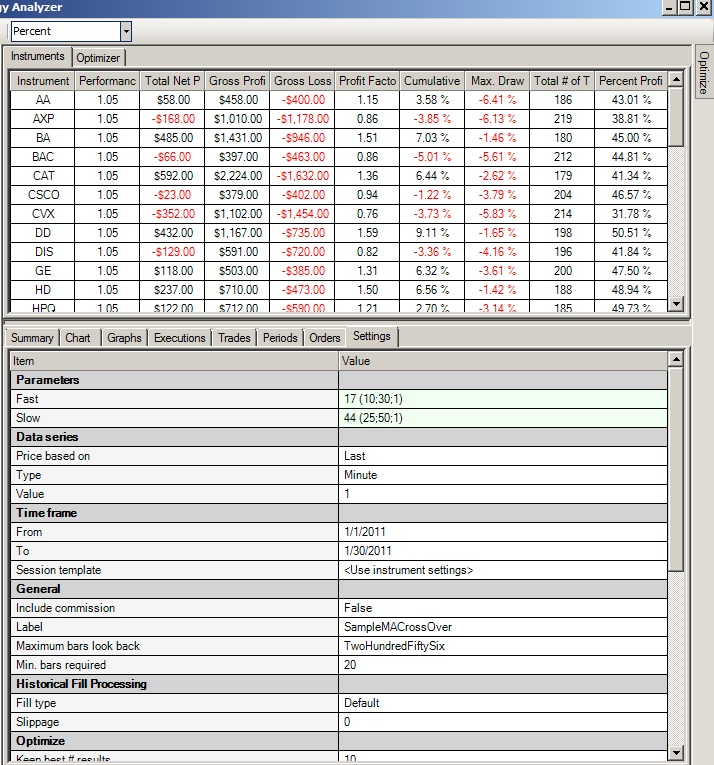
Task: Sort by Total Net P column header
Action: [172, 81]
